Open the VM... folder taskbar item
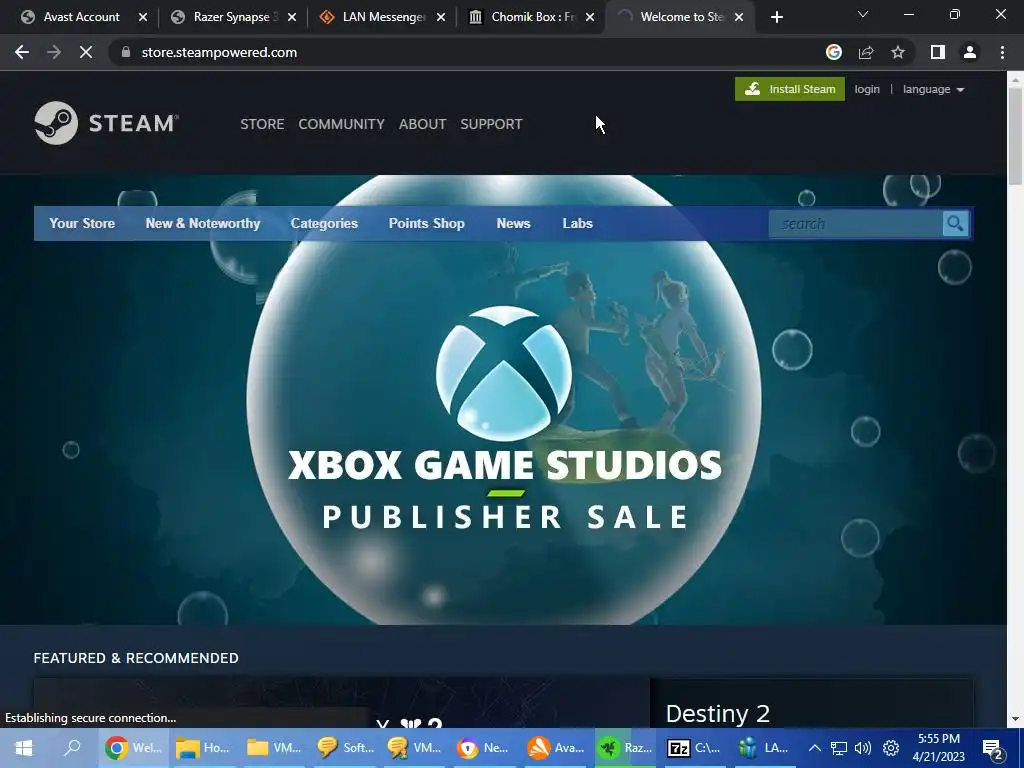1024x768 pixels. pyautogui.click(x=274, y=748)
